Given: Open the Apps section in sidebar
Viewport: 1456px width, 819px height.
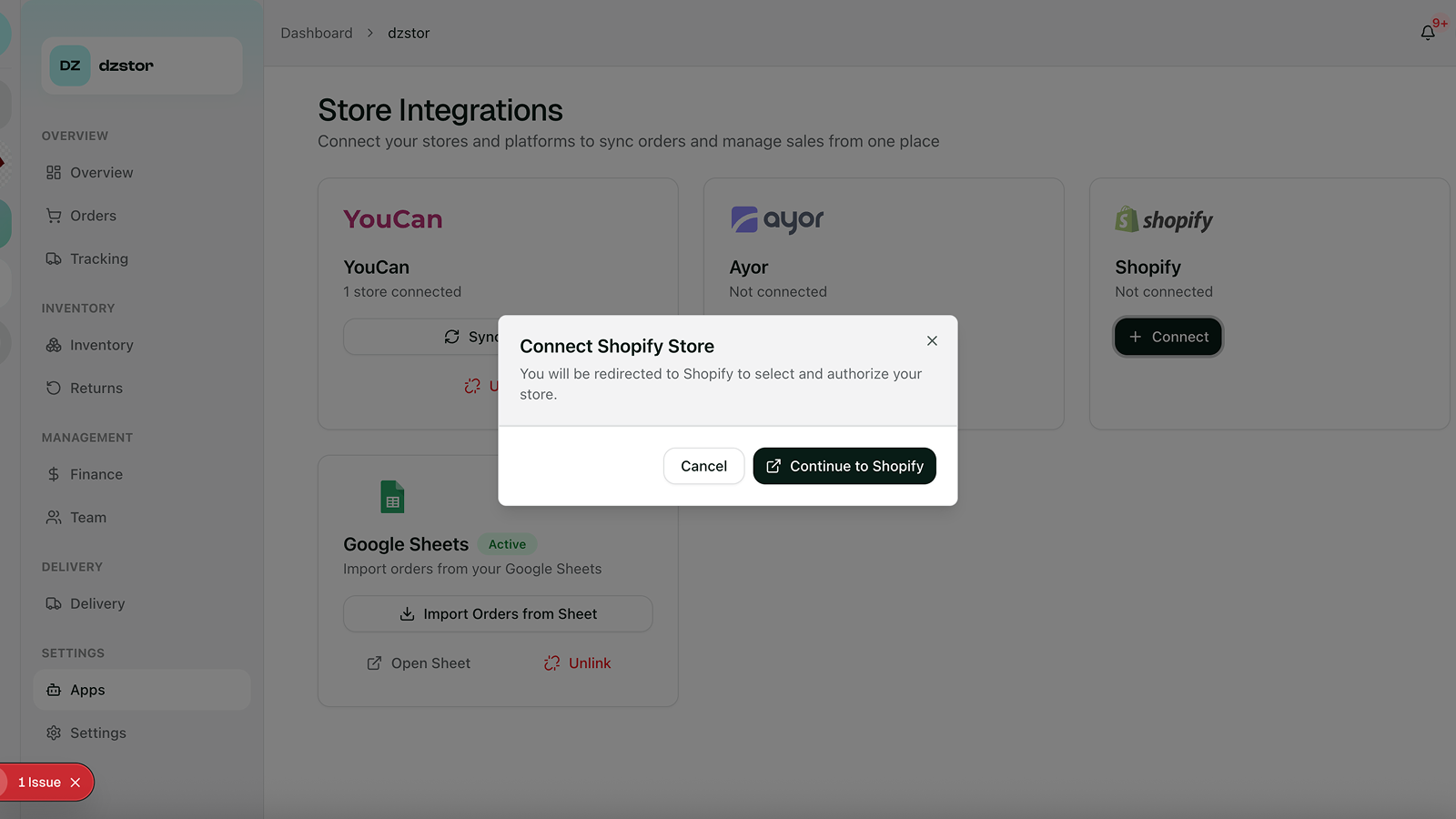Looking at the screenshot, I should click(x=88, y=690).
